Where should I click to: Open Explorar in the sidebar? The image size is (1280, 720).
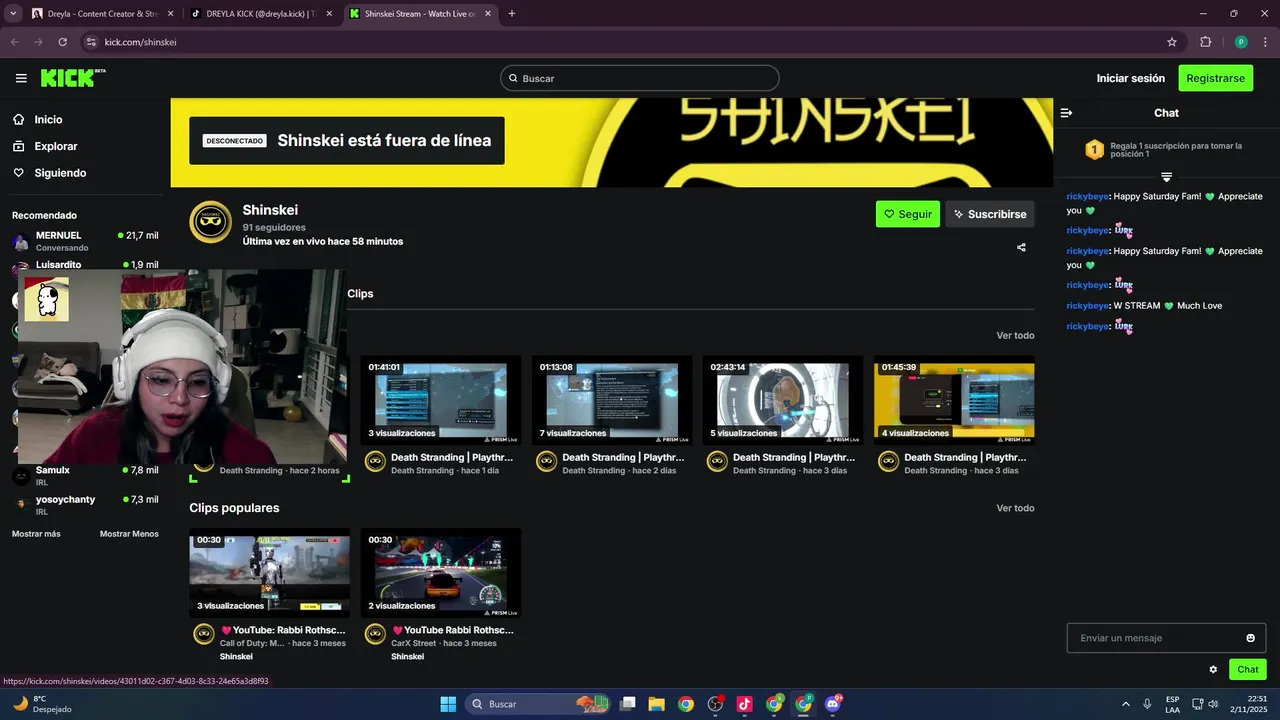click(x=55, y=146)
